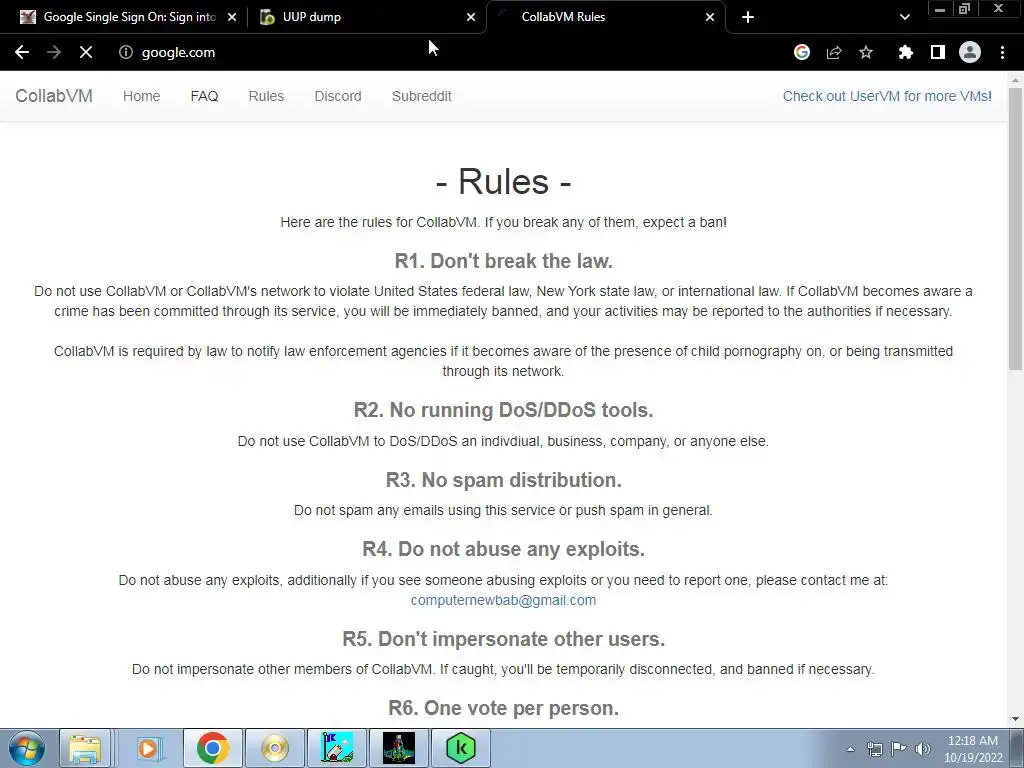
Task: Open the Home nav link
Action: [x=142, y=96]
